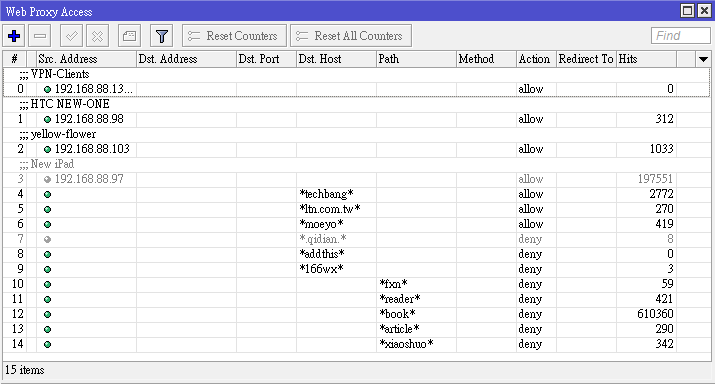Click green status dot of rule 8
The width and height of the screenshot is (715, 384).
pos(47,255)
